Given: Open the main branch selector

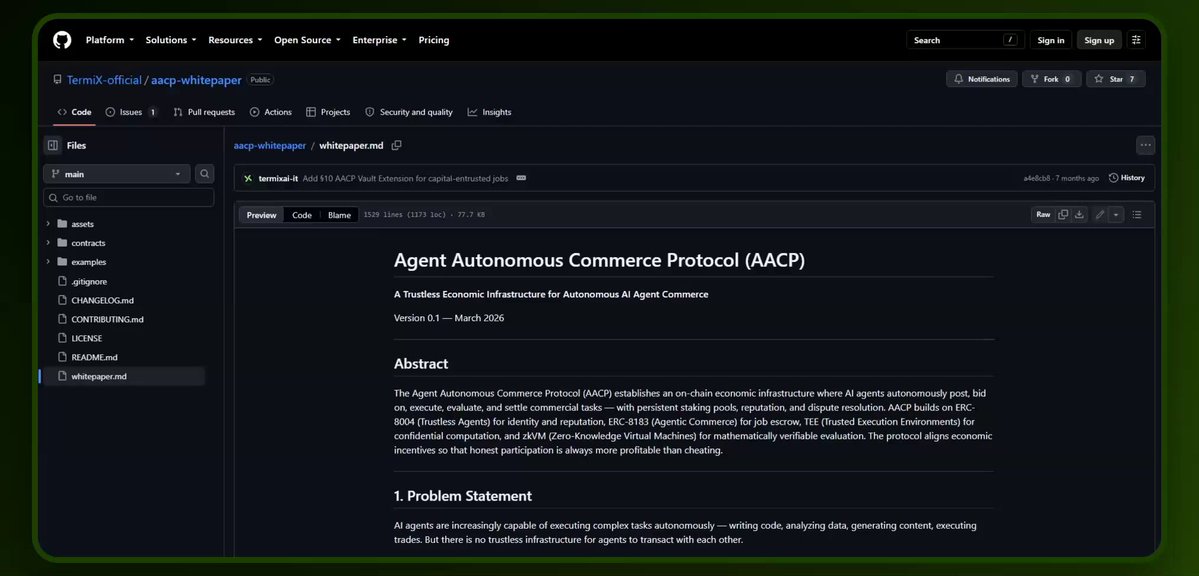Looking at the screenshot, I should tap(116, 174).
